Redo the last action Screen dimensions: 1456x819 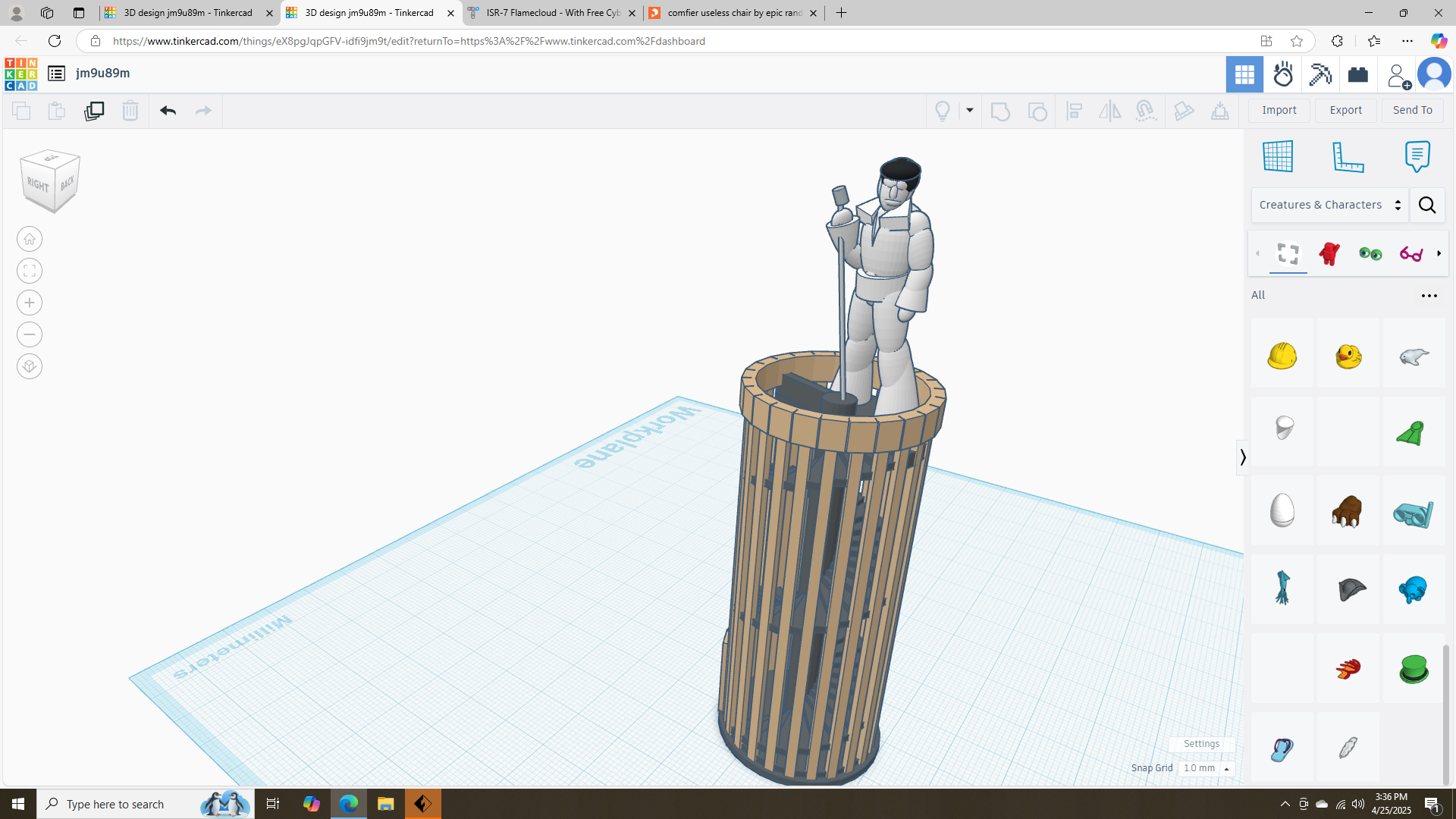pos(203,111)
